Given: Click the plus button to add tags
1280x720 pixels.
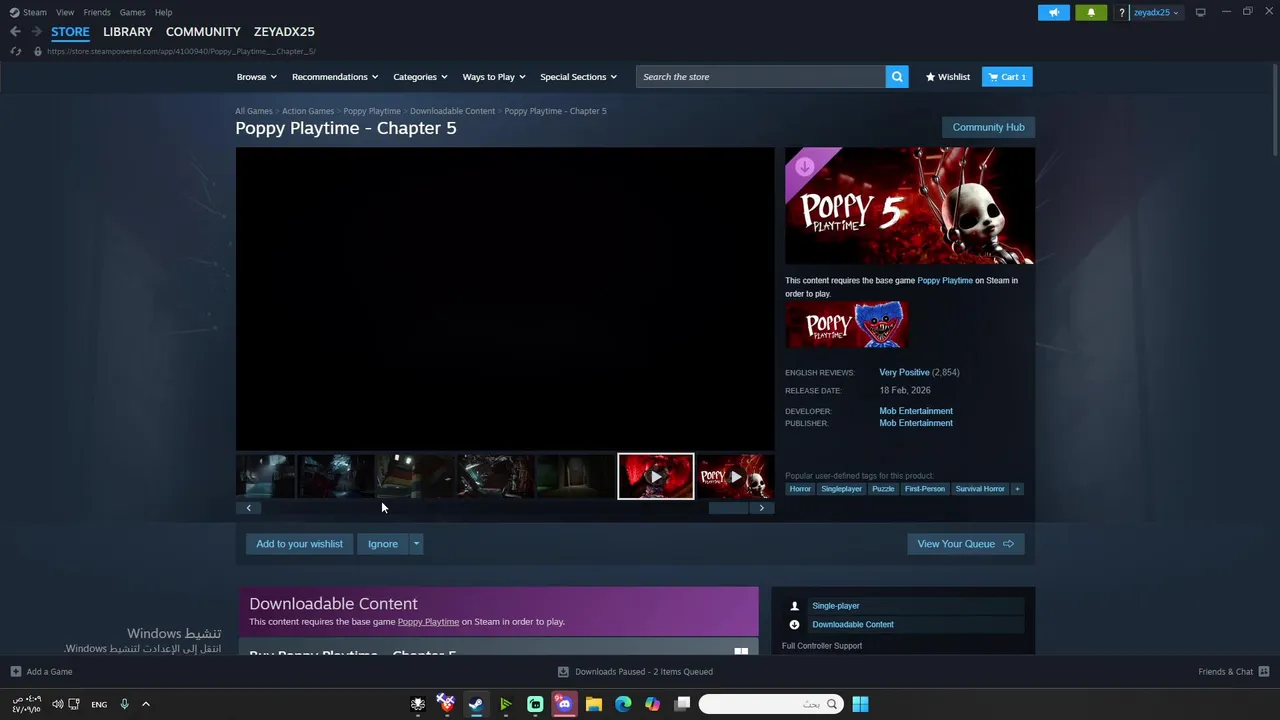Looking at the screenshot, I should (x=1017, y=489).
